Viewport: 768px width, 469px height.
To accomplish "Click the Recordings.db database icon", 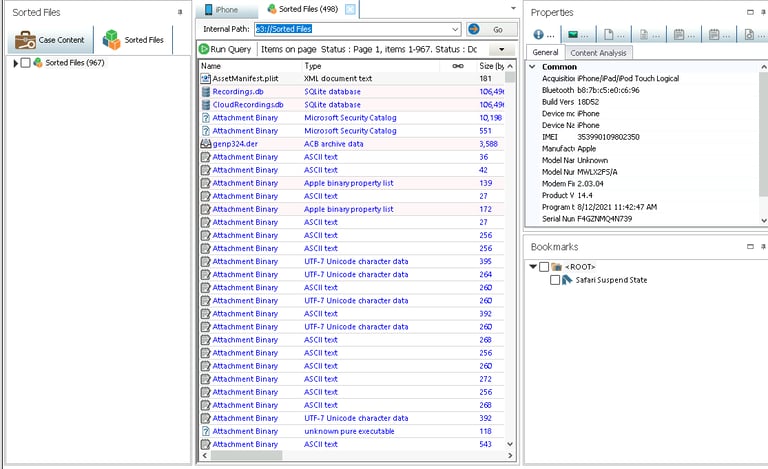I will 206,92.
